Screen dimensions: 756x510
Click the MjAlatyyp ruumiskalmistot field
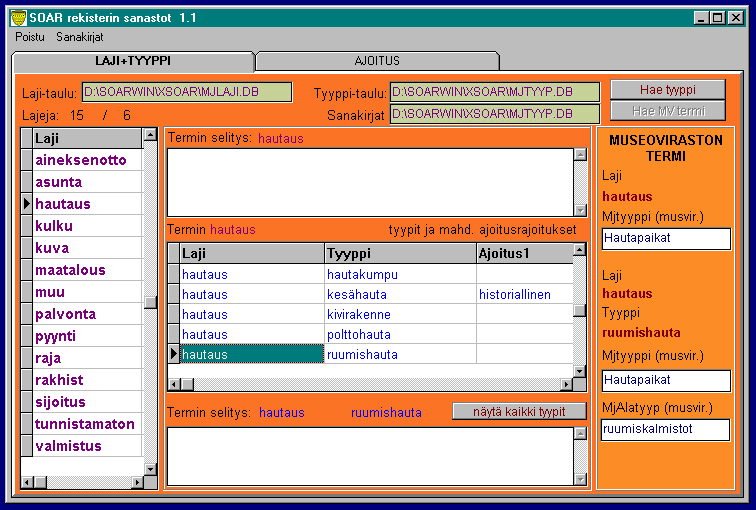coord(665,429)
